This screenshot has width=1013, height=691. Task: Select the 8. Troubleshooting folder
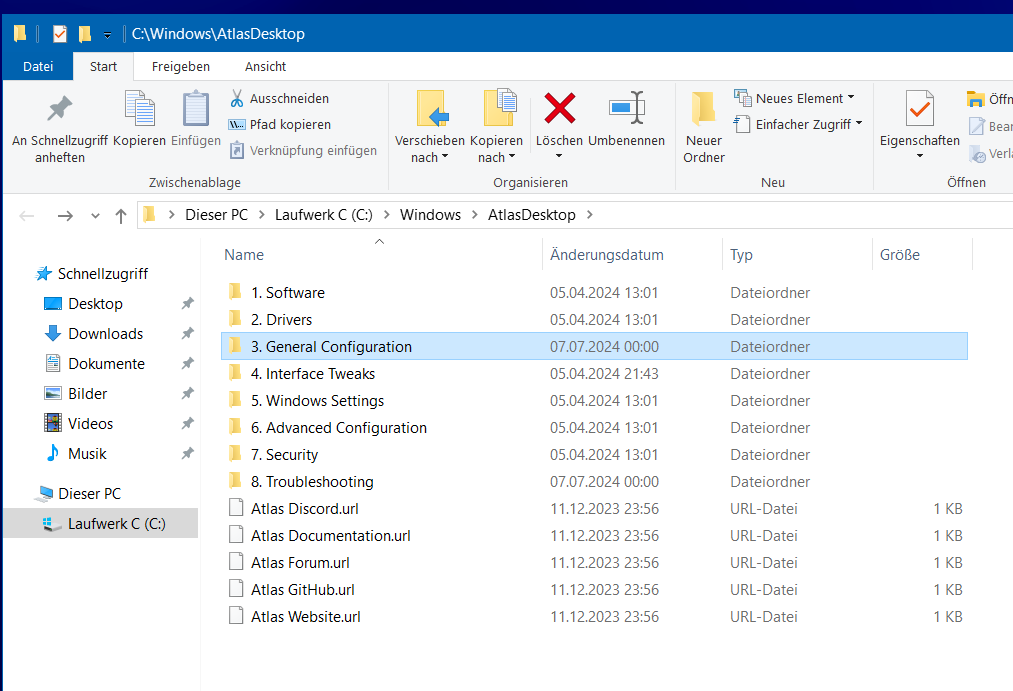(312, 482)
